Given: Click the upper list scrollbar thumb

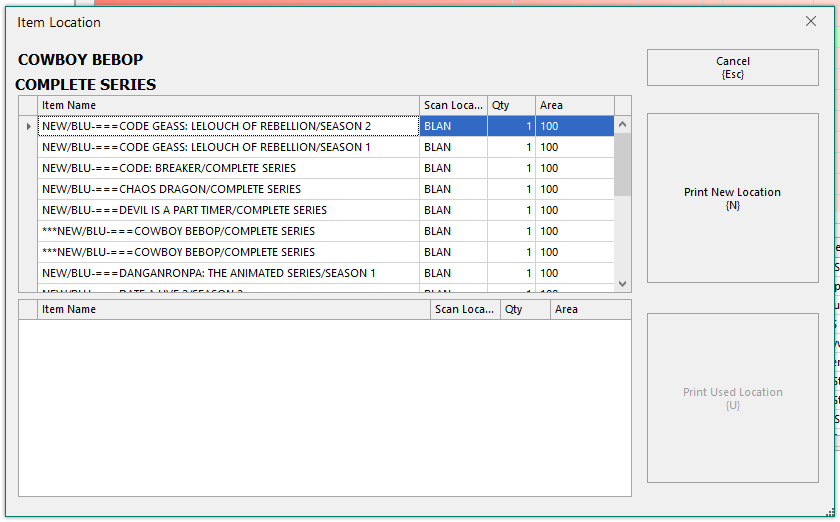Looking at the screenshot, I should tap(622, 165).
